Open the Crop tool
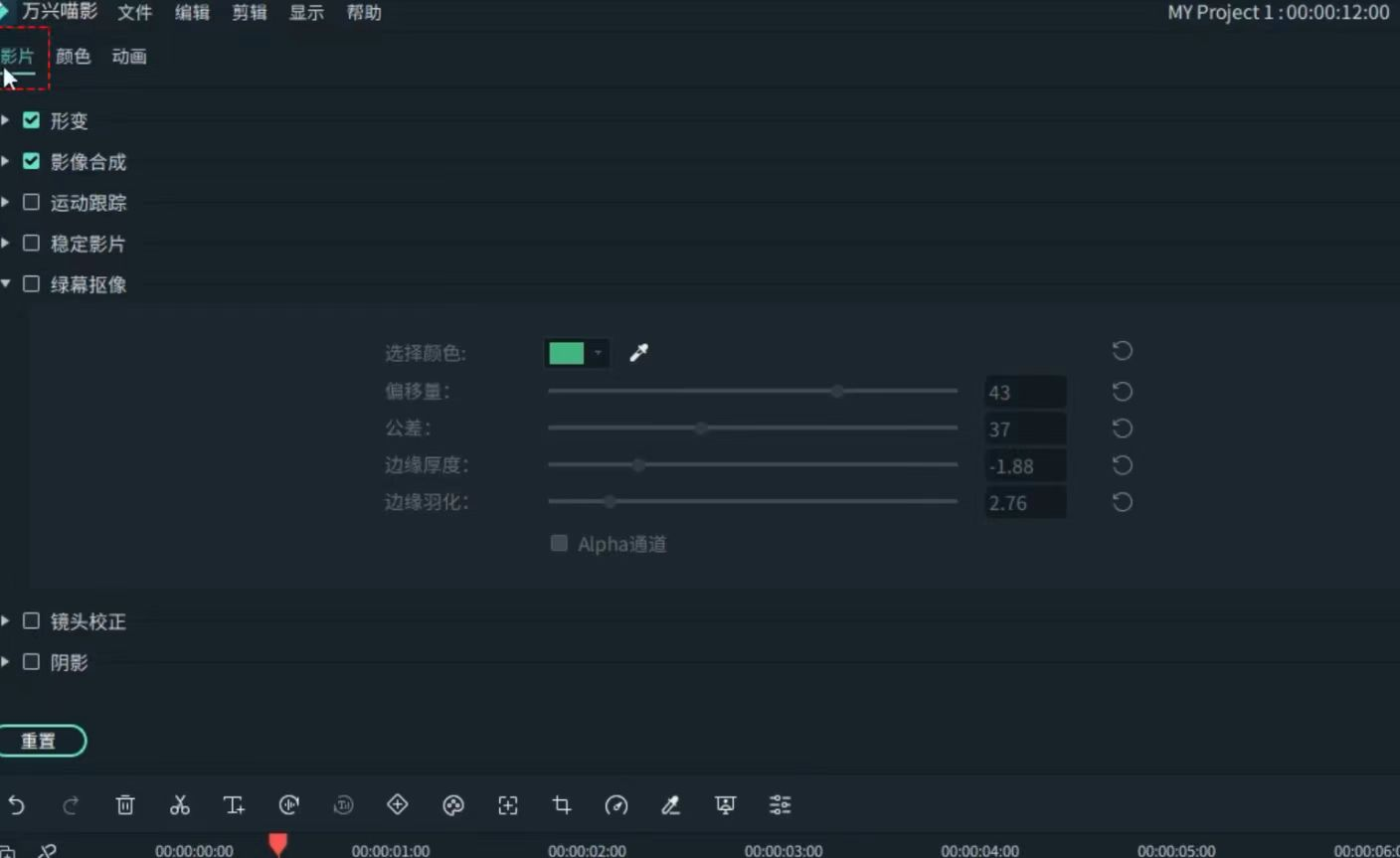The width and height of the screenshot is (1400, 858). 562,805
